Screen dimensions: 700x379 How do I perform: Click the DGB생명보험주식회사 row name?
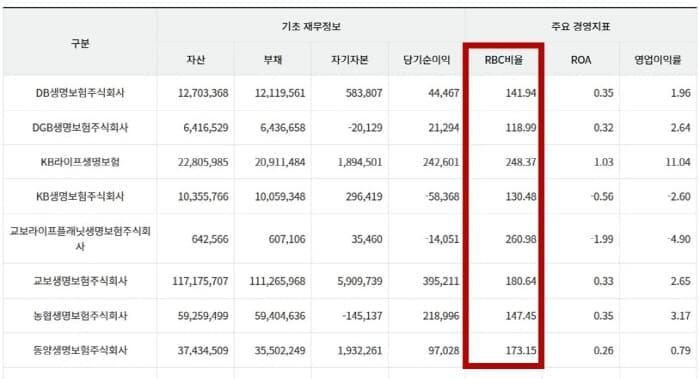(80, 128)
